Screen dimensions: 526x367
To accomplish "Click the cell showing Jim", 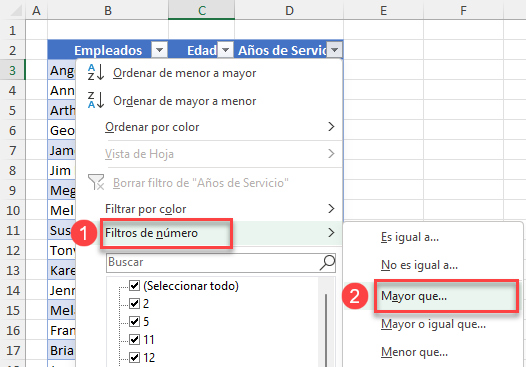I will (x=62, y=170).
